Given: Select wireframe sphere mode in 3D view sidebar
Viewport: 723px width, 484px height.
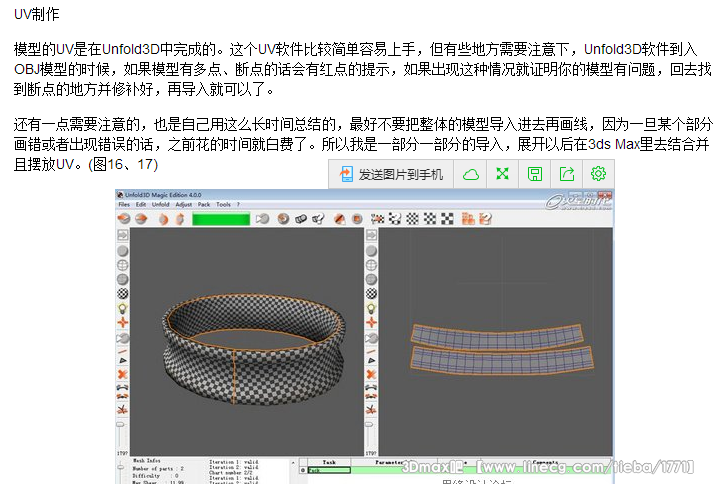Looking at the screenshot, I should tap(123, 265).
